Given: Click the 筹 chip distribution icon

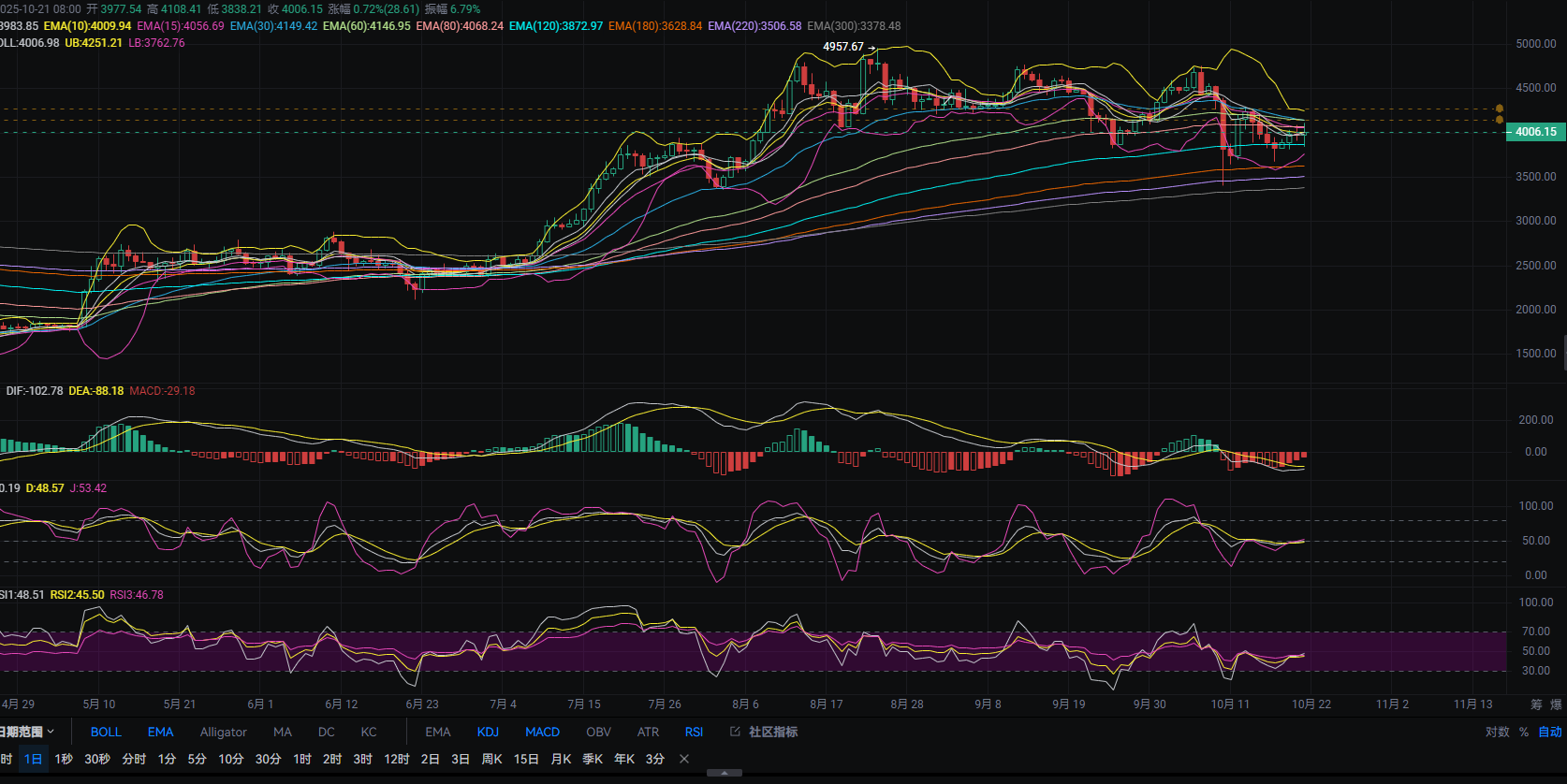Looking at the screenshot, I should pos(1536,704).
